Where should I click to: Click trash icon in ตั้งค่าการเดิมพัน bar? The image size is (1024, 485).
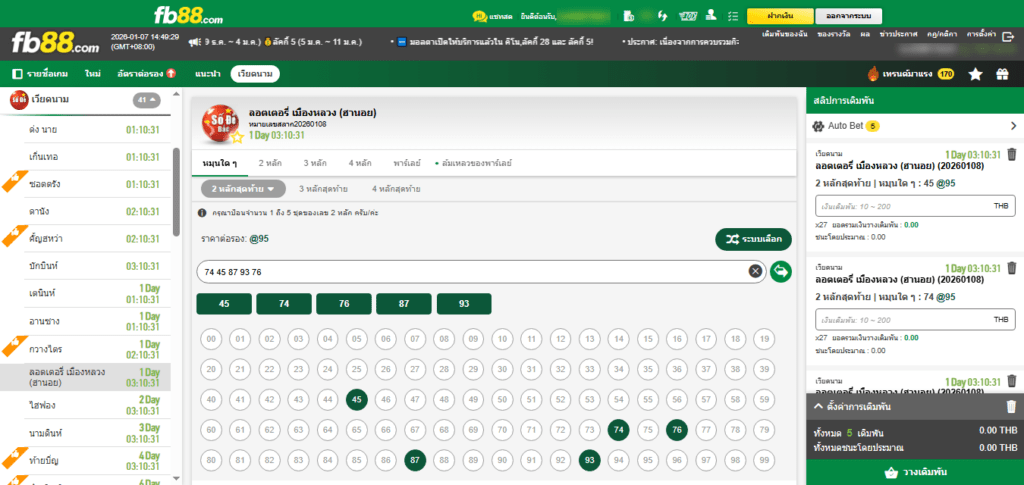click(1012, 407)
